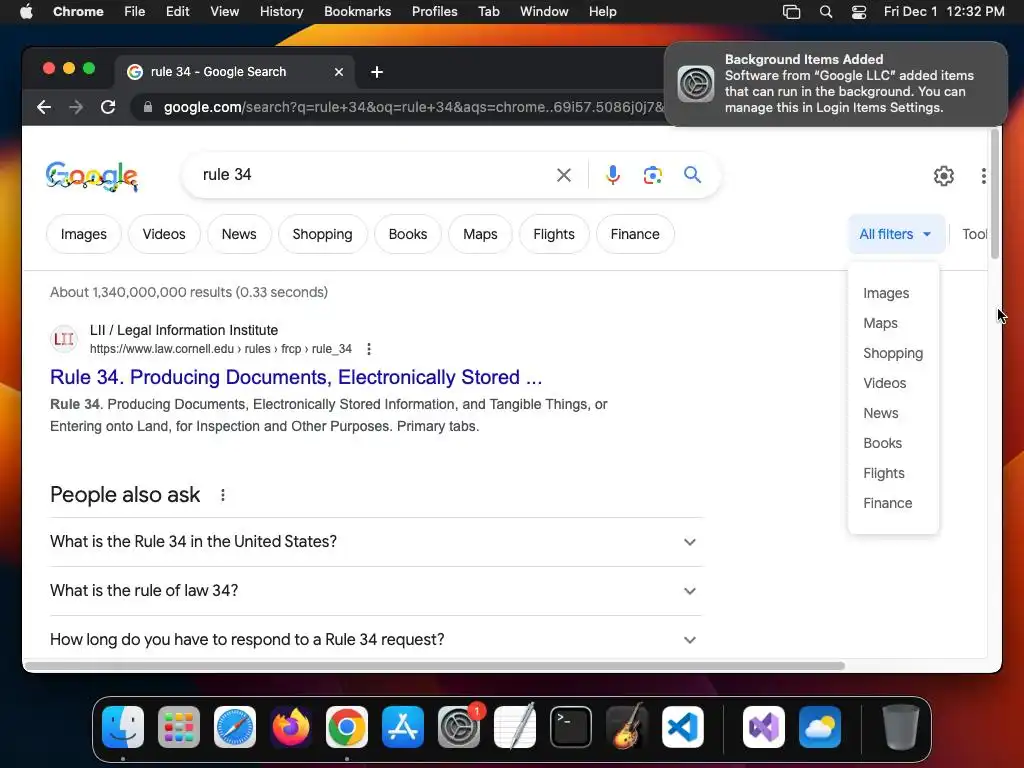Launch Firefox from the Dock
Image resolution: width=1024 pixels, height=768 pixels.
tap(291, 726)
